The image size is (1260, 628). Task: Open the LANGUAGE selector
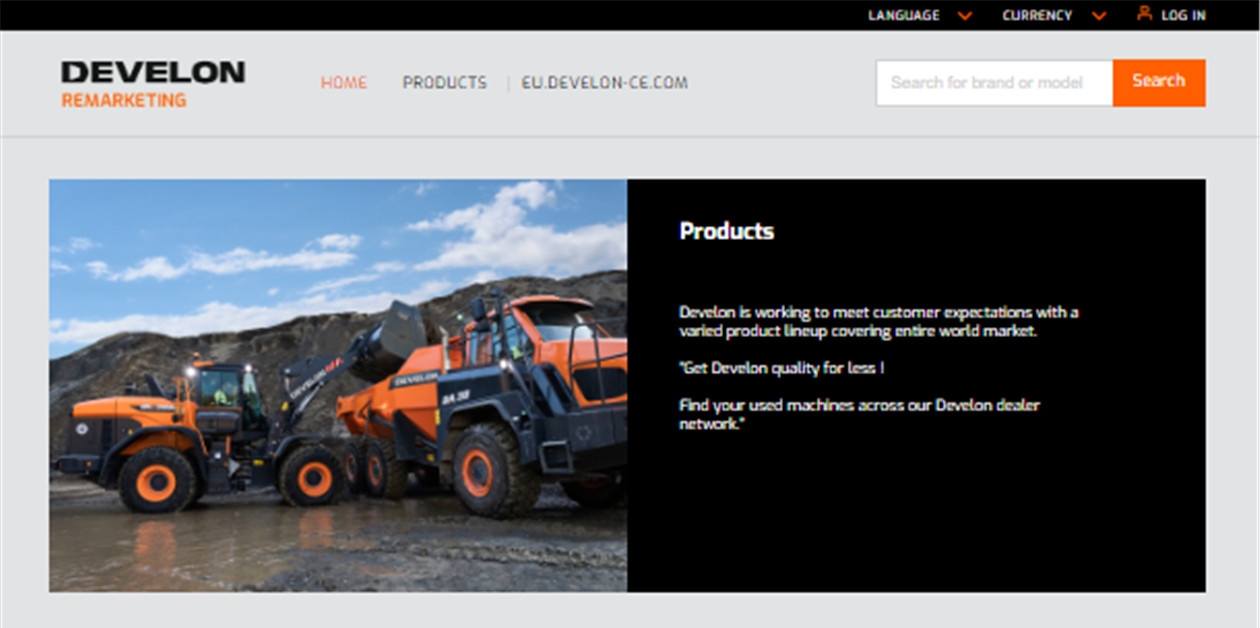919,15
